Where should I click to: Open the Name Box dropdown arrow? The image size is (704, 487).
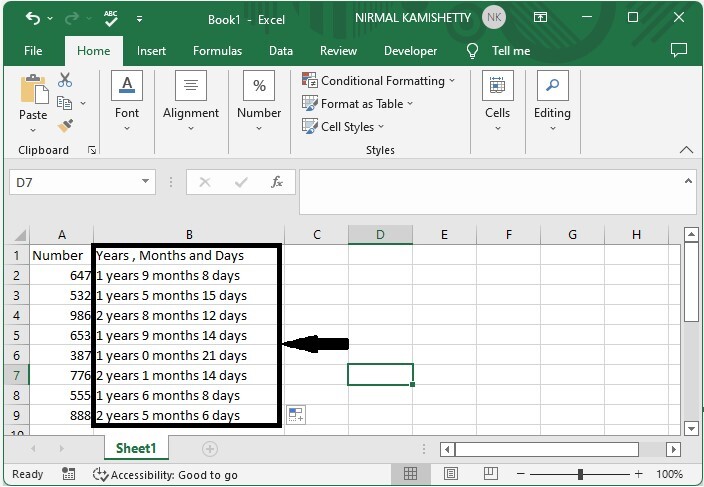[x=145, y=182]
